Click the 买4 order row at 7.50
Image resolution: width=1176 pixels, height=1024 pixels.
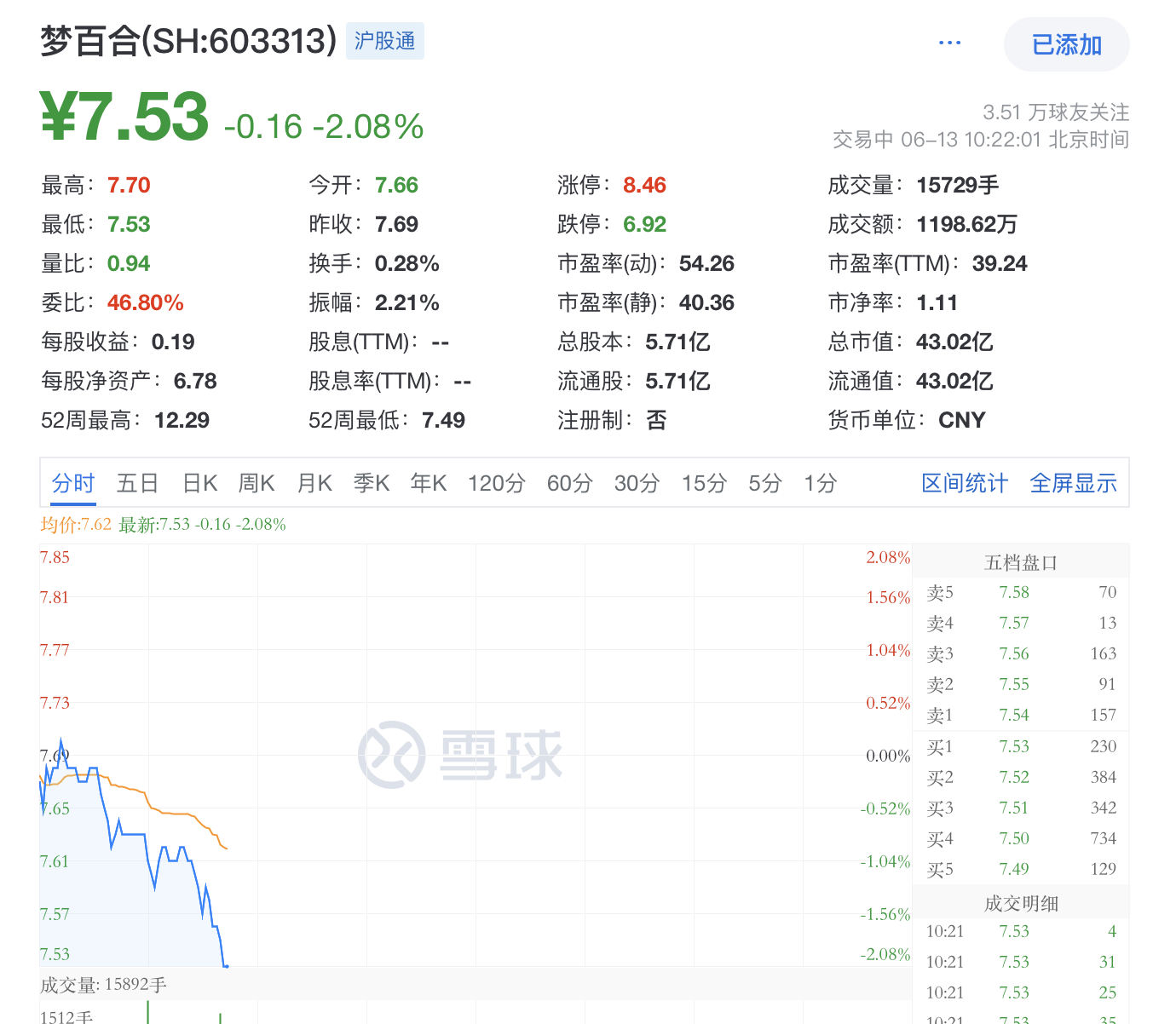pos(1021,839)
